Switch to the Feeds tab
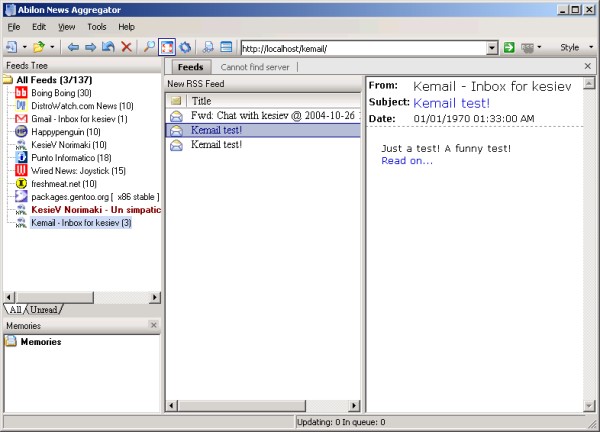600x432 pixels. pyautogui.click(x=190, y=67)
